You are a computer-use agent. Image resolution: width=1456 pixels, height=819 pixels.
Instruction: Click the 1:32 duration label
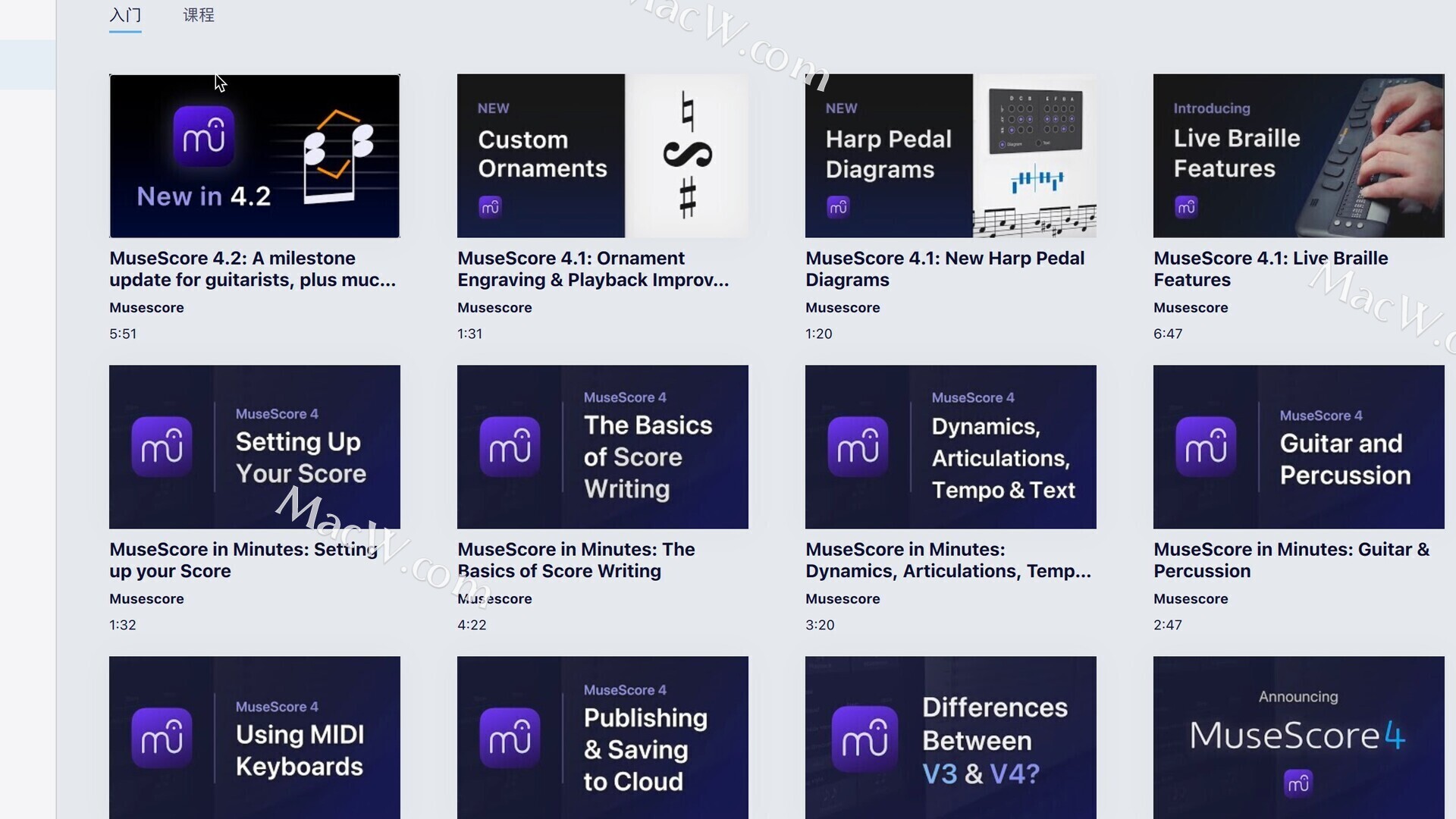tap(123, 625)
